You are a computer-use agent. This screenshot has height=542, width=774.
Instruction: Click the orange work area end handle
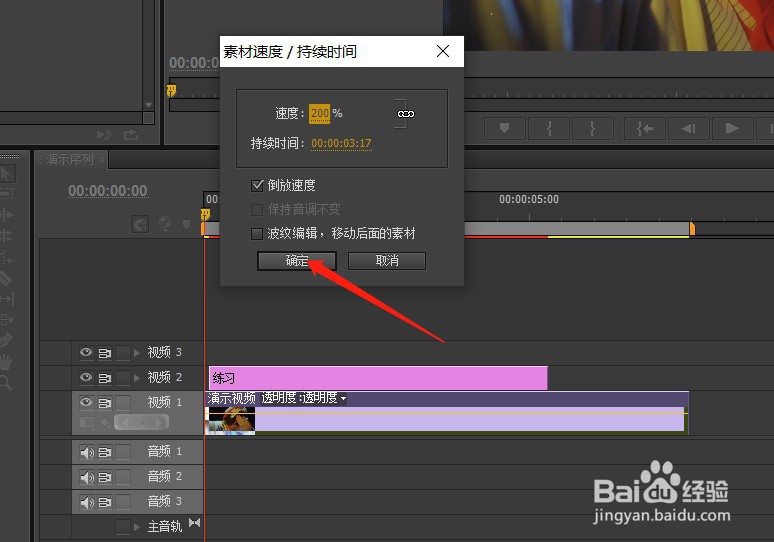692,228
